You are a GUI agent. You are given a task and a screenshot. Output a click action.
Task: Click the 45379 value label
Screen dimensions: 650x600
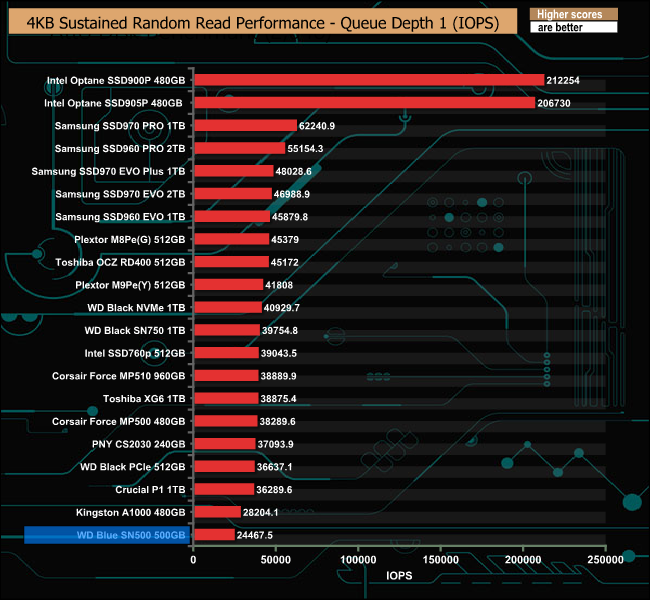click(x=285, y=240)
